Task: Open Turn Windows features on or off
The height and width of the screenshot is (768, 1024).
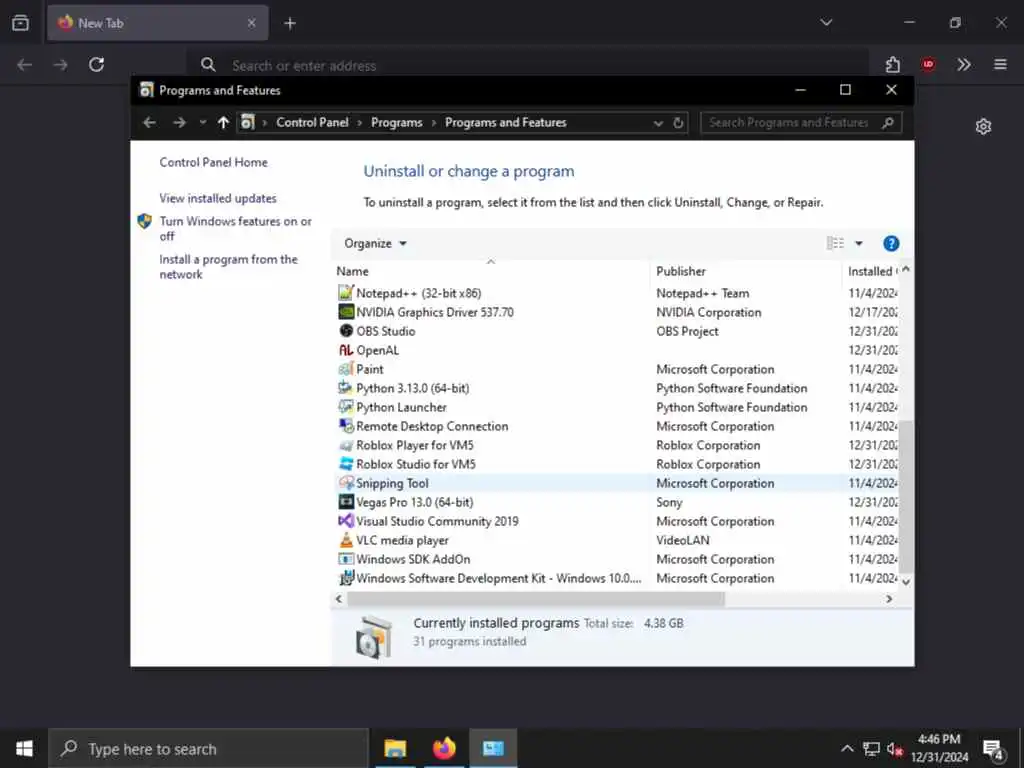Action: 235,228
